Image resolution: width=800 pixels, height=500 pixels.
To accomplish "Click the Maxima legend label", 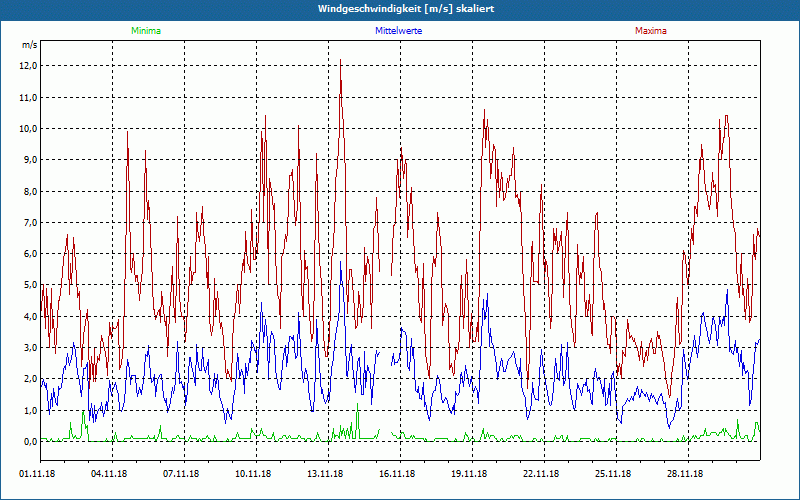I will click(x=651, y=31).
